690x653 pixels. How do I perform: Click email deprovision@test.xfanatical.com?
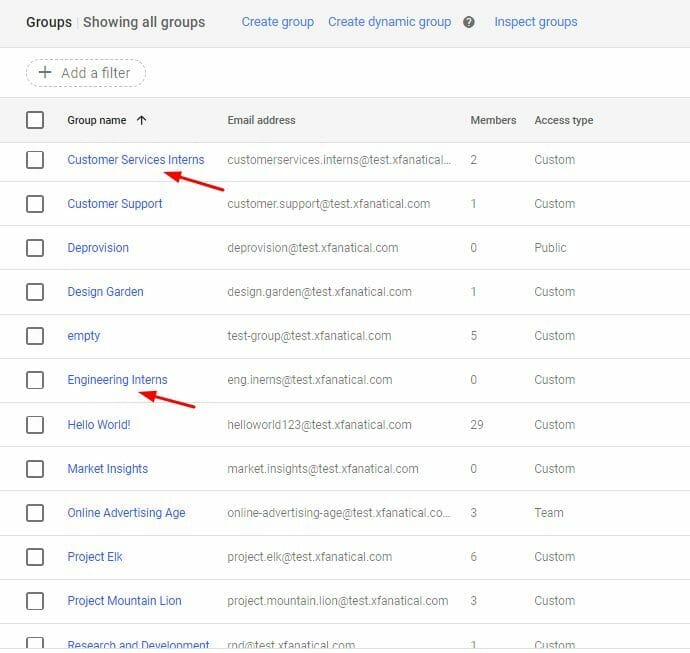click(313, 248)
